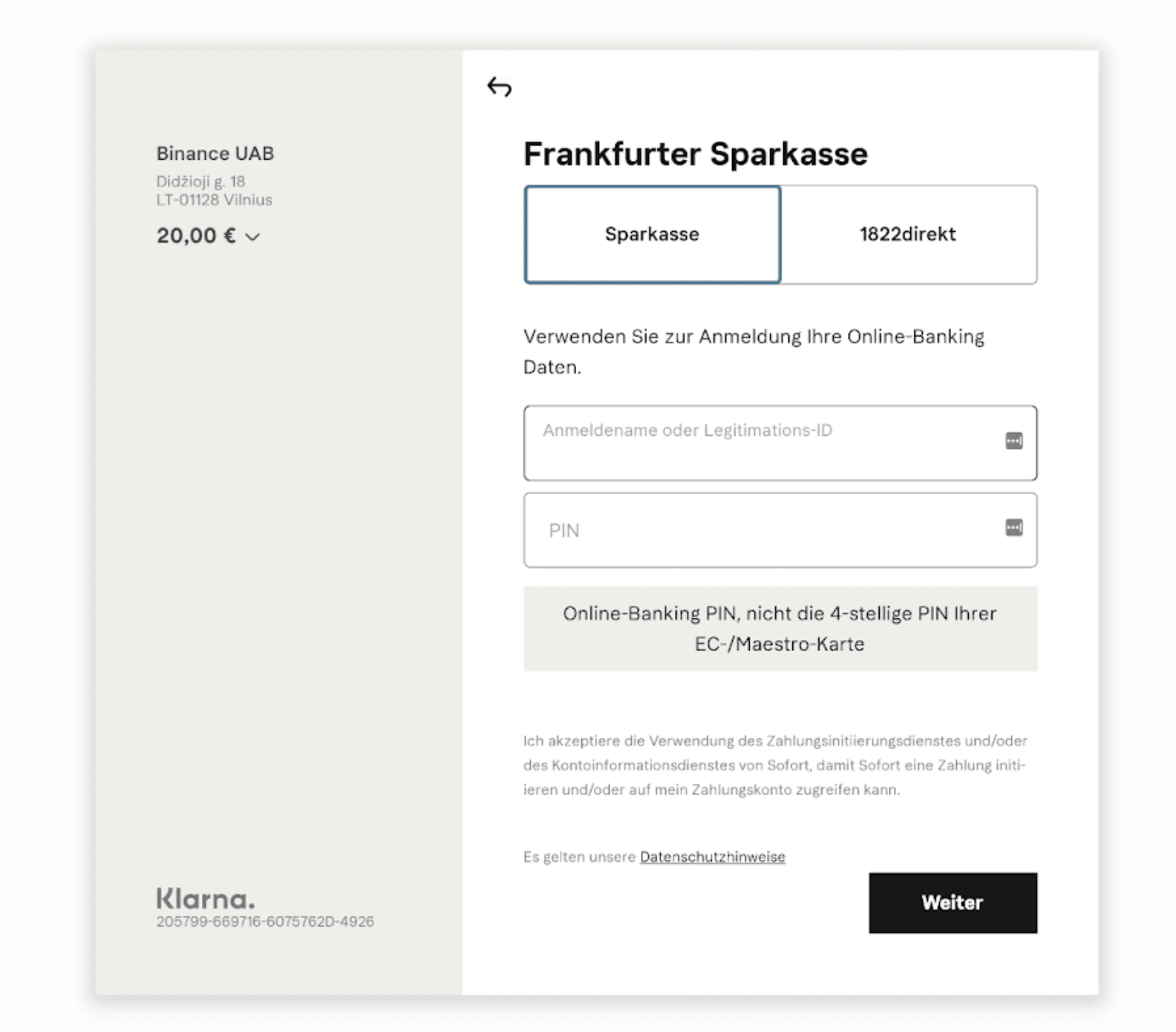The image size is (1176, 1032).
Task: Click the LT-01128 Vilnius address line
Action: [214, 200]
